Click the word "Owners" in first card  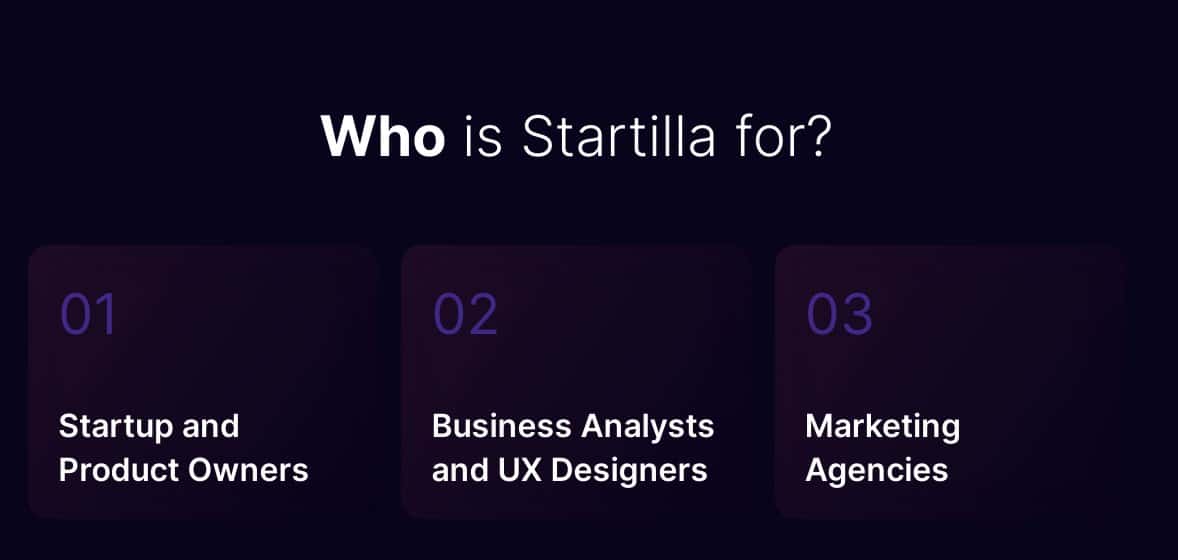click(248, 471)
